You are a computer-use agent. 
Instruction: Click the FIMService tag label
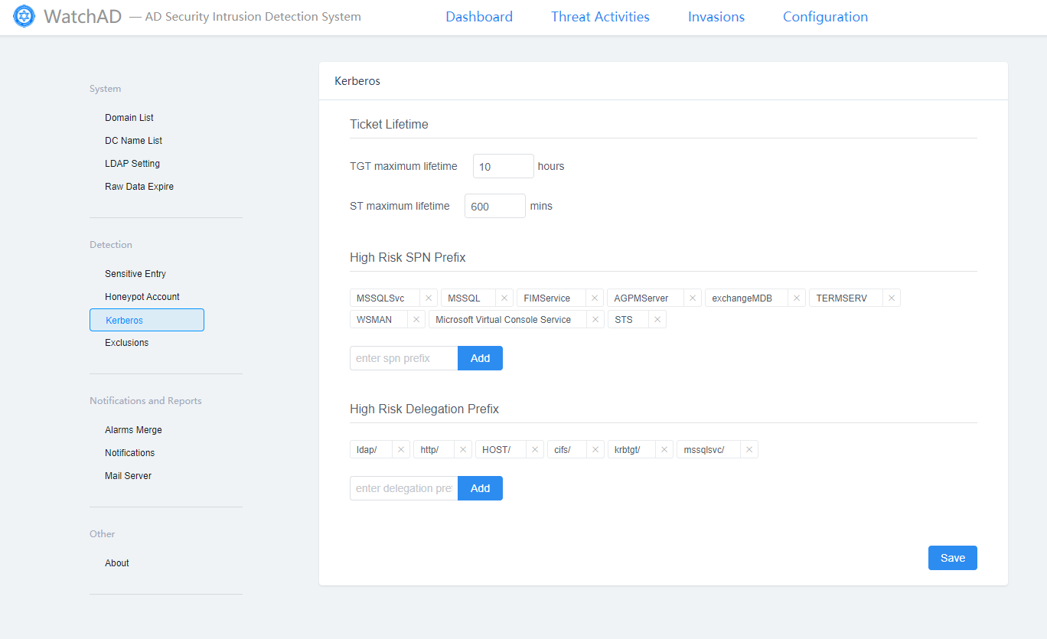click(x=547, y=298)
